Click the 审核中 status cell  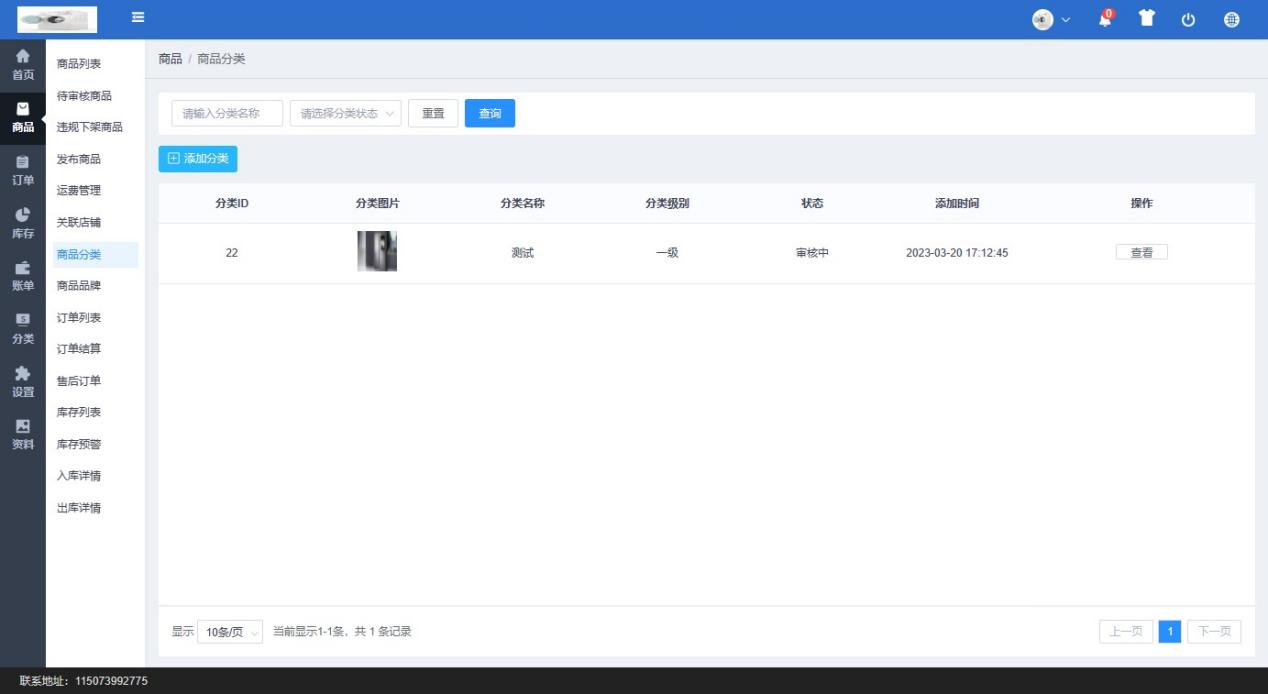812,253
